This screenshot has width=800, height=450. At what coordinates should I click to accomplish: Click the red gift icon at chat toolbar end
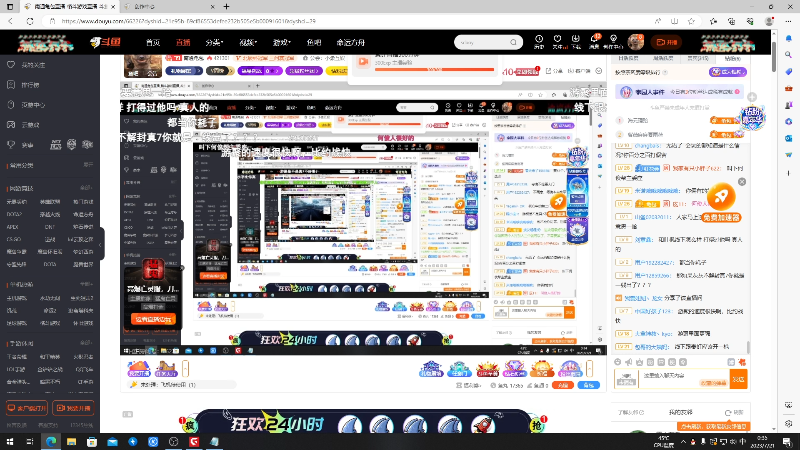[x=742, y=362]
